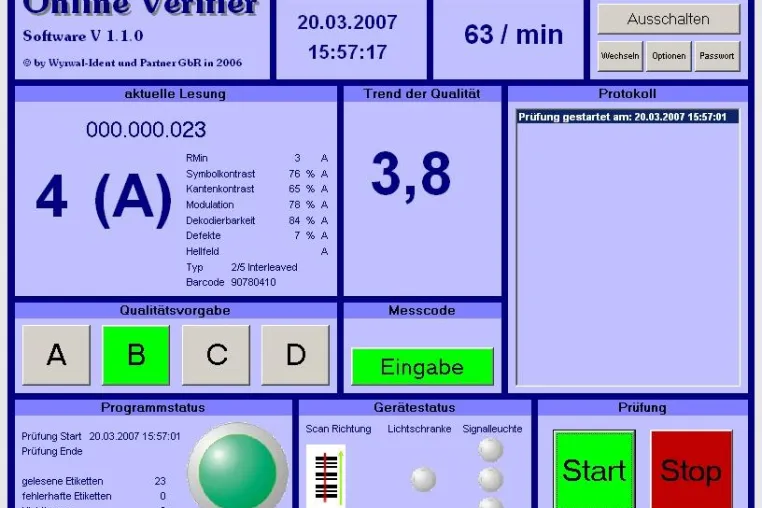Select the green B quality grade
The image size is (762, 508).
(x=136, y=355)
